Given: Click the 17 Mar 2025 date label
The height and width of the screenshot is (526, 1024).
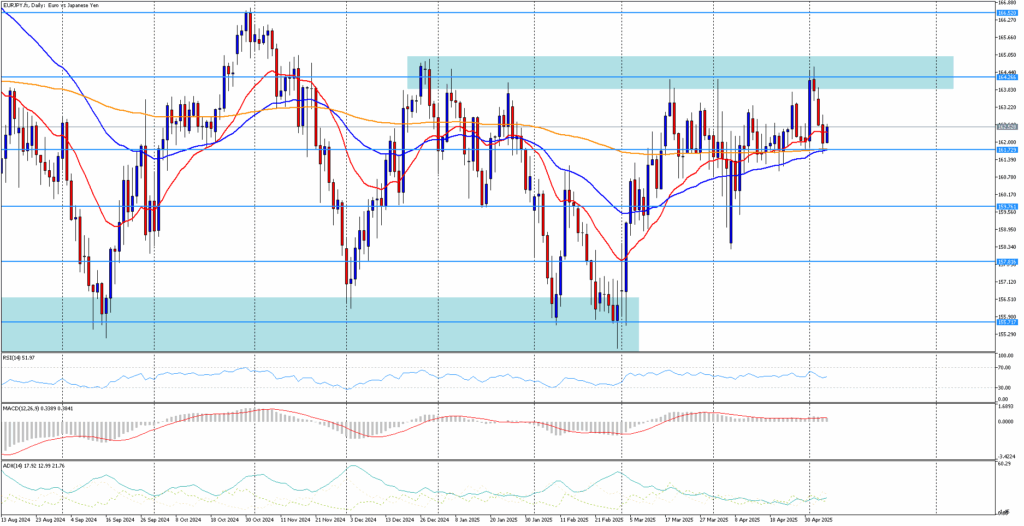Looking at the screenshot, I should 681,520.
